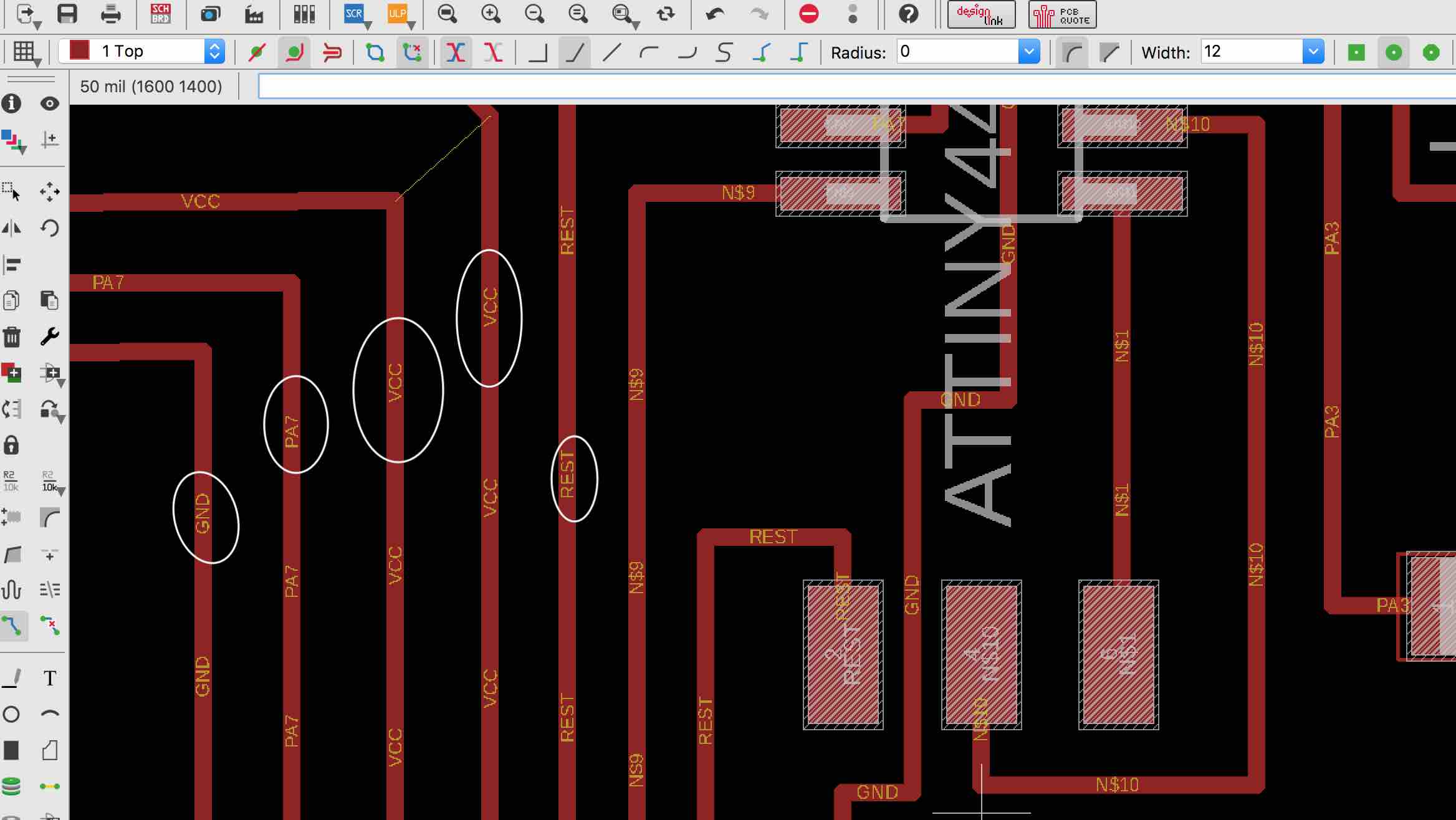Open the Design Link button
The height and width of the screenshot is (820, 1456).
pyautogui.click(x=981, y=14)
